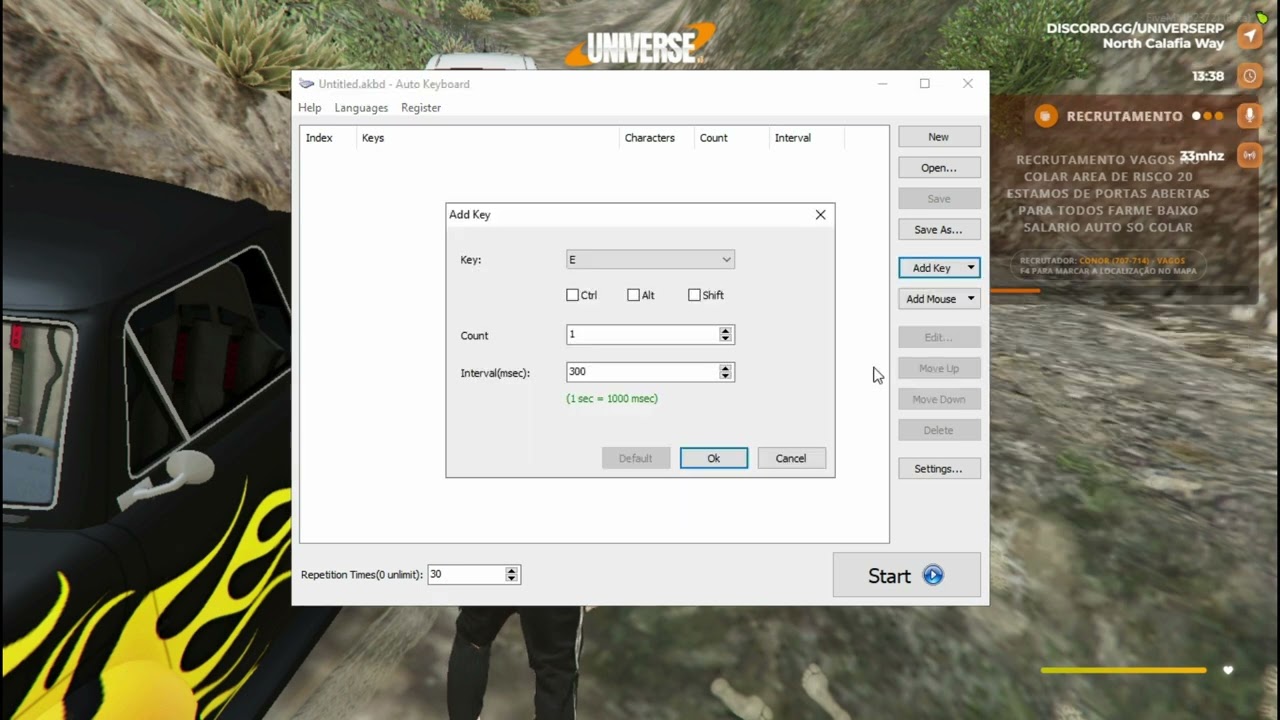Screen dimensions: 1280x720
Task: Click the Default button in Add Key dialog
Action: pyautogui.click(x=635, y=458)
